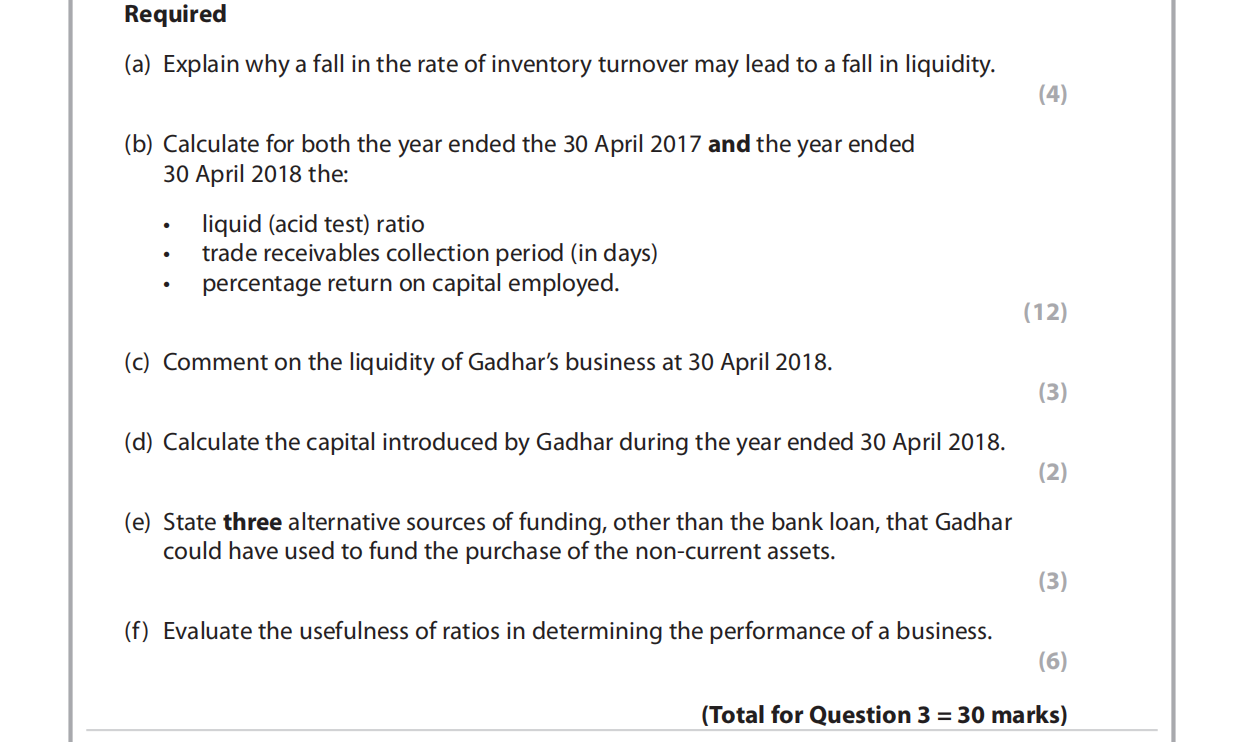The height and width of the screenshot is (742, 1248).
Task: Click the bold word "and" in question (b)
Action: tap(729, 145)
